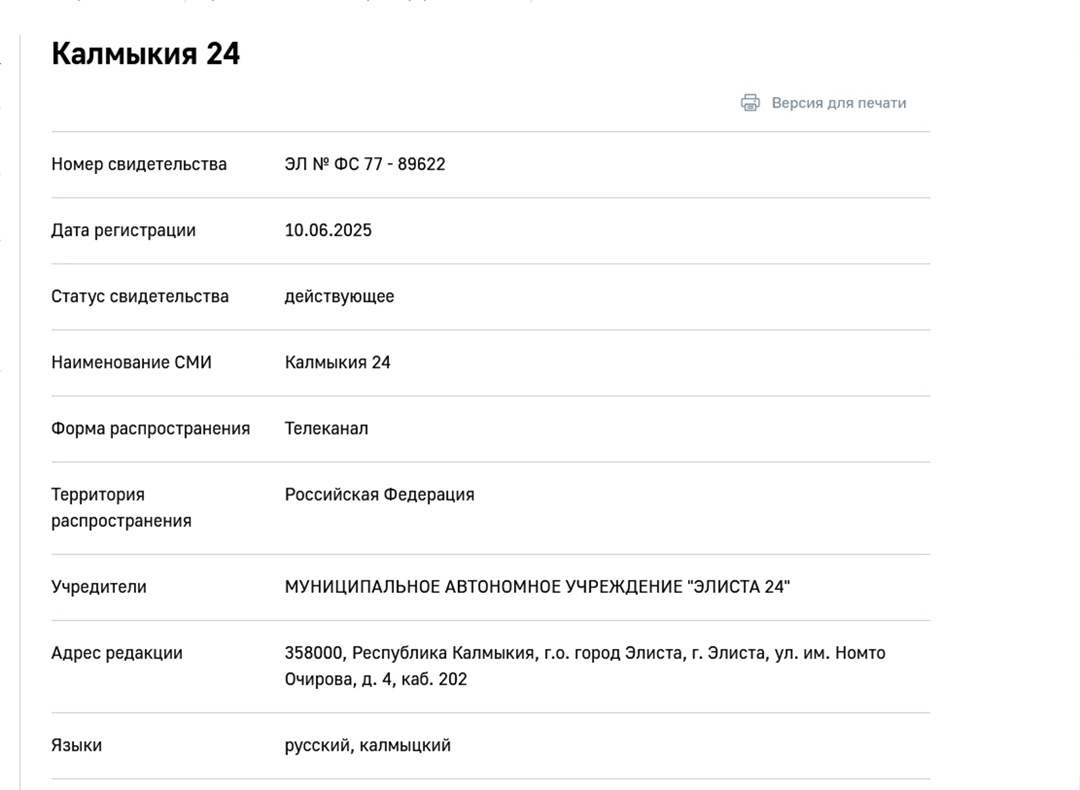Click the editorial address starting with 358000
1080x790 pixels.
click(585, 666)
